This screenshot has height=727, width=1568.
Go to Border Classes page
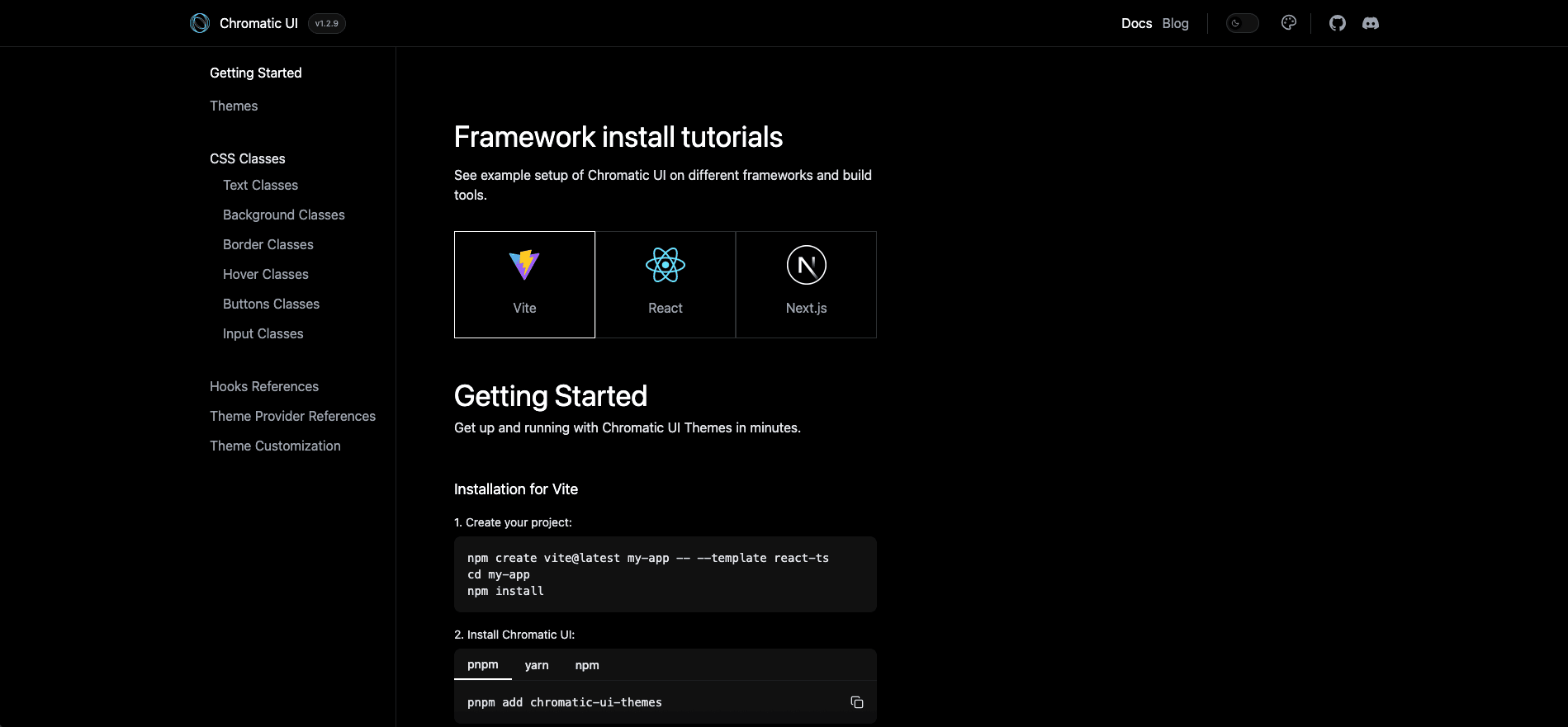[268, 244]
